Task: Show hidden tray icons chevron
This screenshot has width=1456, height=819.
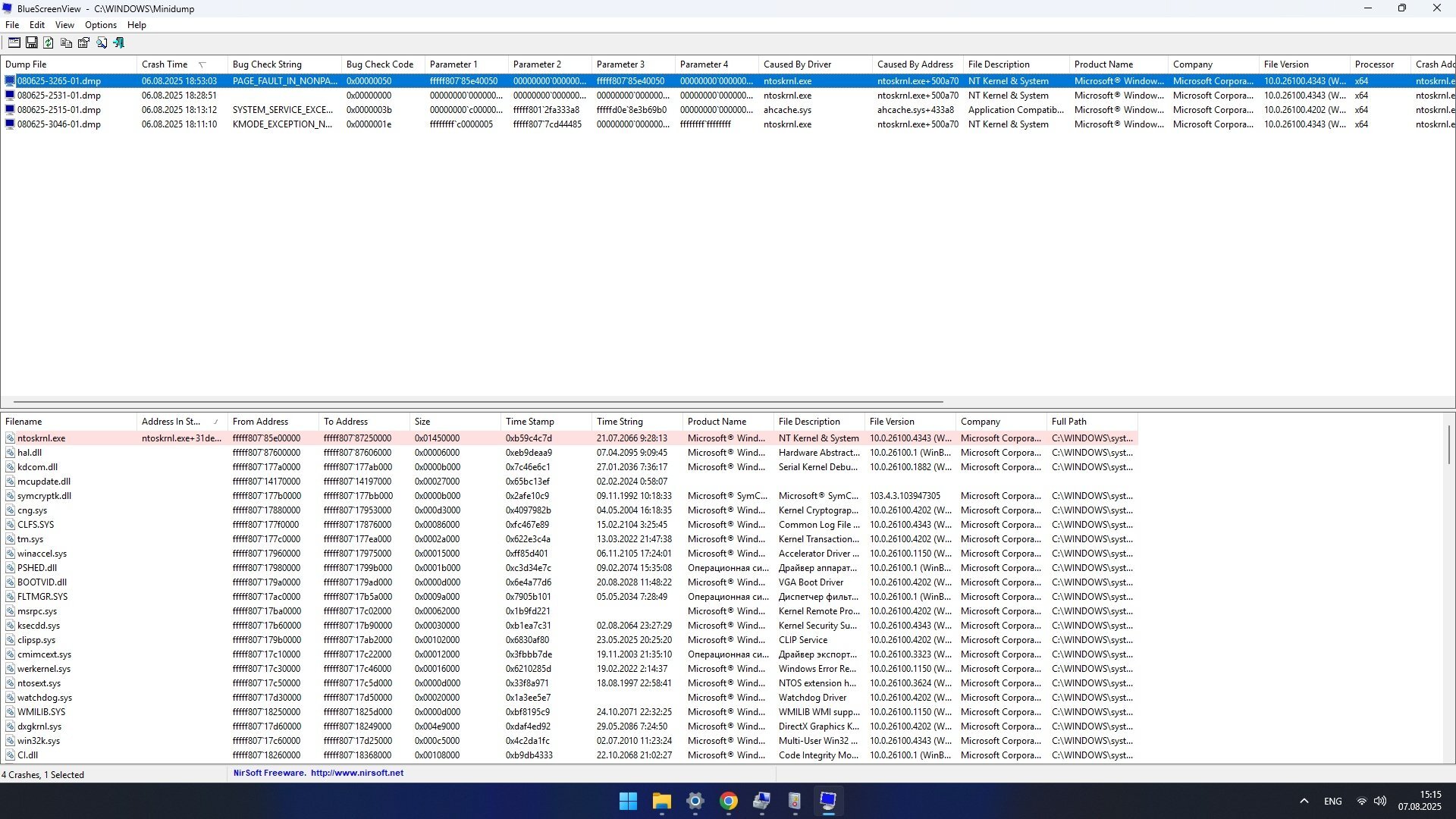Action: click(1304, 801)
